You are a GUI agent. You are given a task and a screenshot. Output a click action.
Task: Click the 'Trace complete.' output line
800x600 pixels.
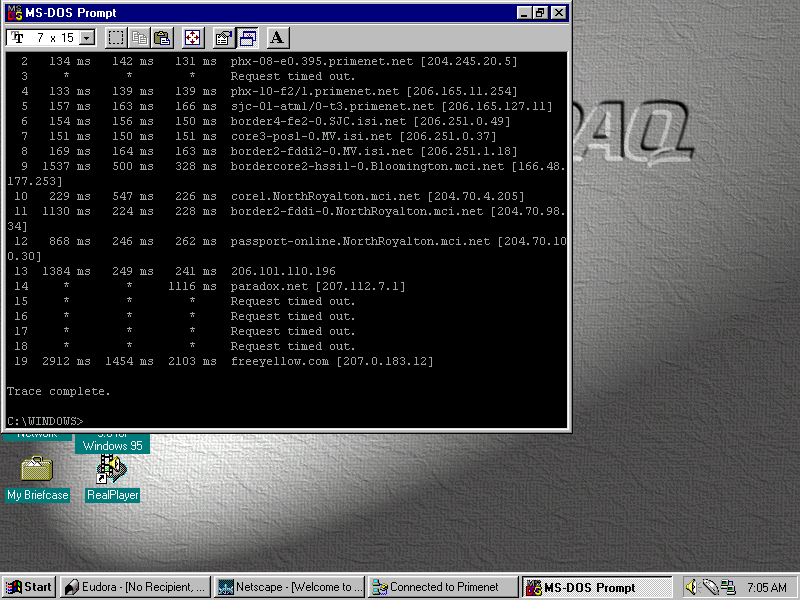tap(59, 391)
